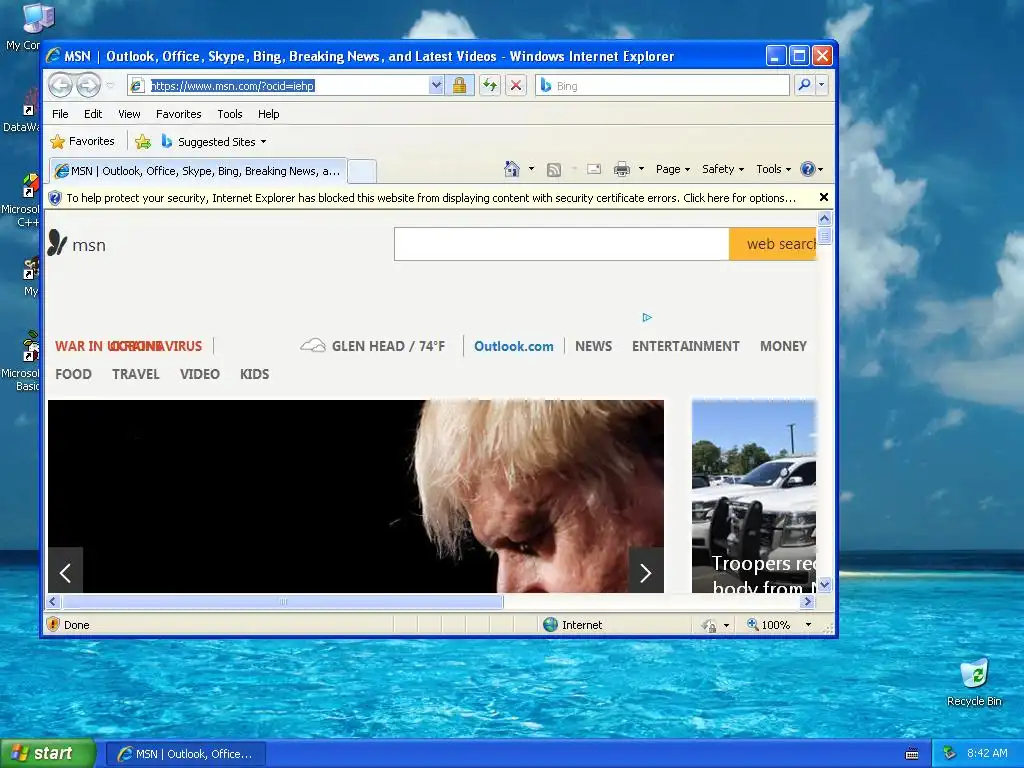Open the View menu
The width and height of the screenshot is (1024, 768).
(129, 114)
